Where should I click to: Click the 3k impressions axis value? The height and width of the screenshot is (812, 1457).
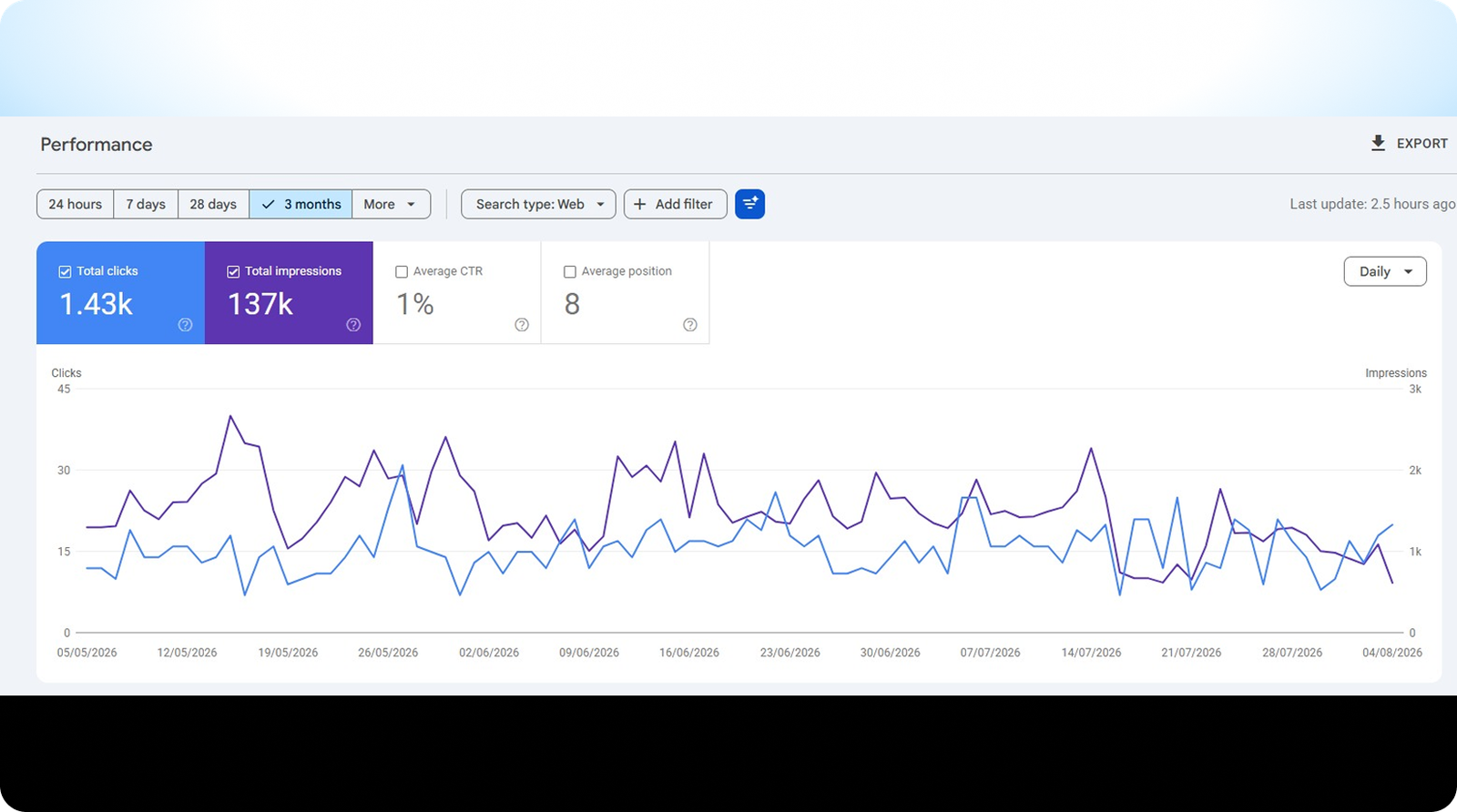1415,389
